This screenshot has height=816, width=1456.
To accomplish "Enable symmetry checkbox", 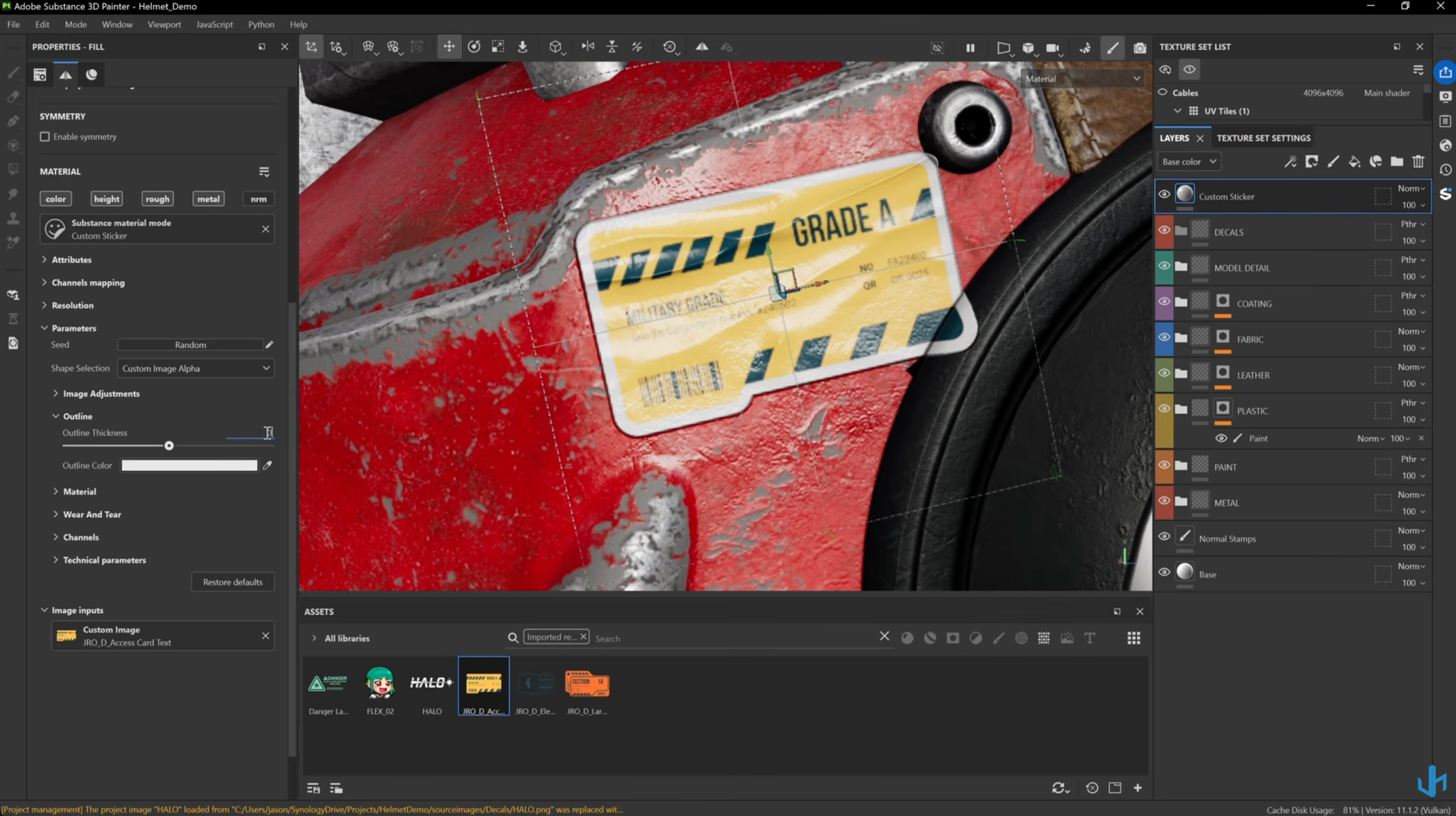I will pyautogui.click(x=45, y=137).
